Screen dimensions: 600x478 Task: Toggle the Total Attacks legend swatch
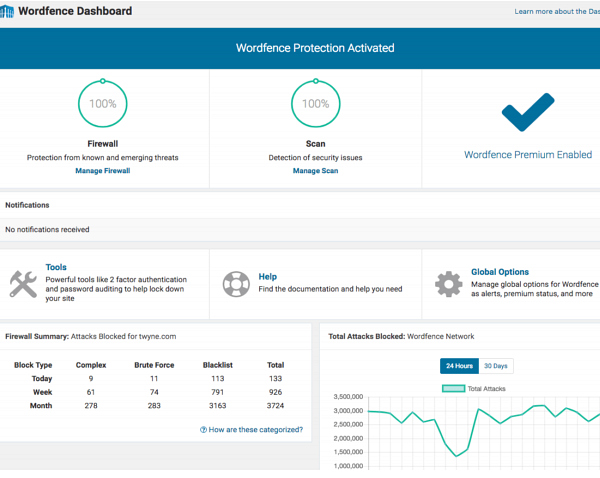pyautogui.click(x=453, y=388)
